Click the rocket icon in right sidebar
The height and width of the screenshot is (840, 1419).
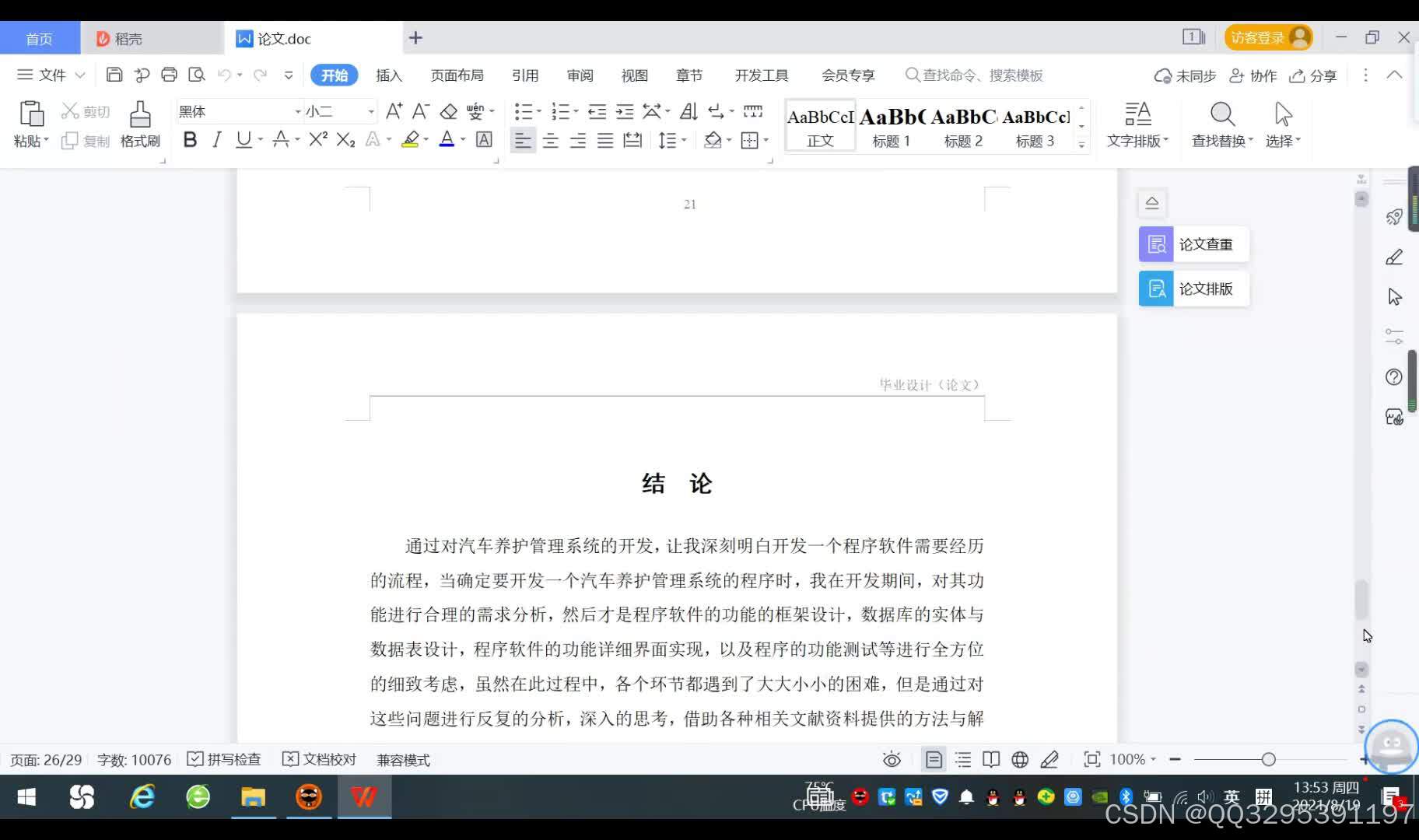pos(1394,217)
